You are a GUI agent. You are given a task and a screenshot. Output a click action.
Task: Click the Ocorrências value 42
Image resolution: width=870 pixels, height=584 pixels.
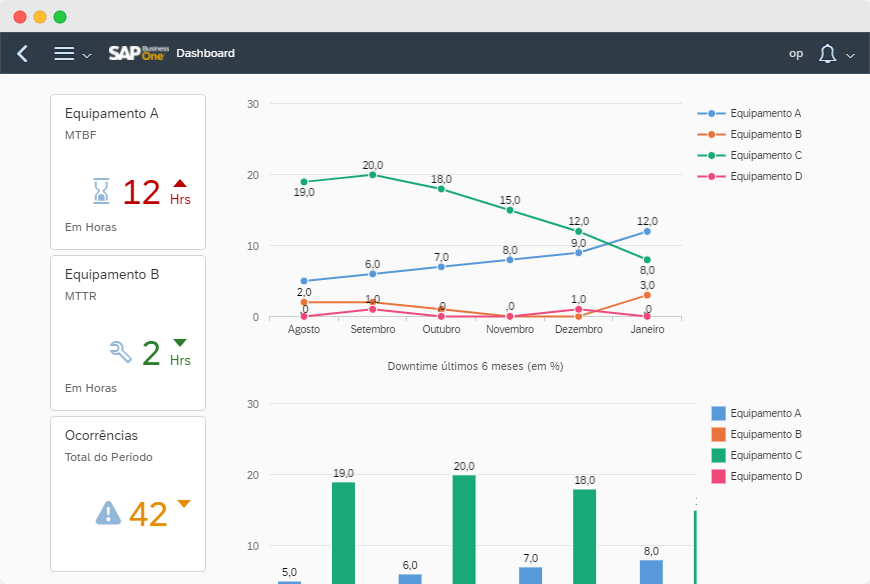pos(148,514)
